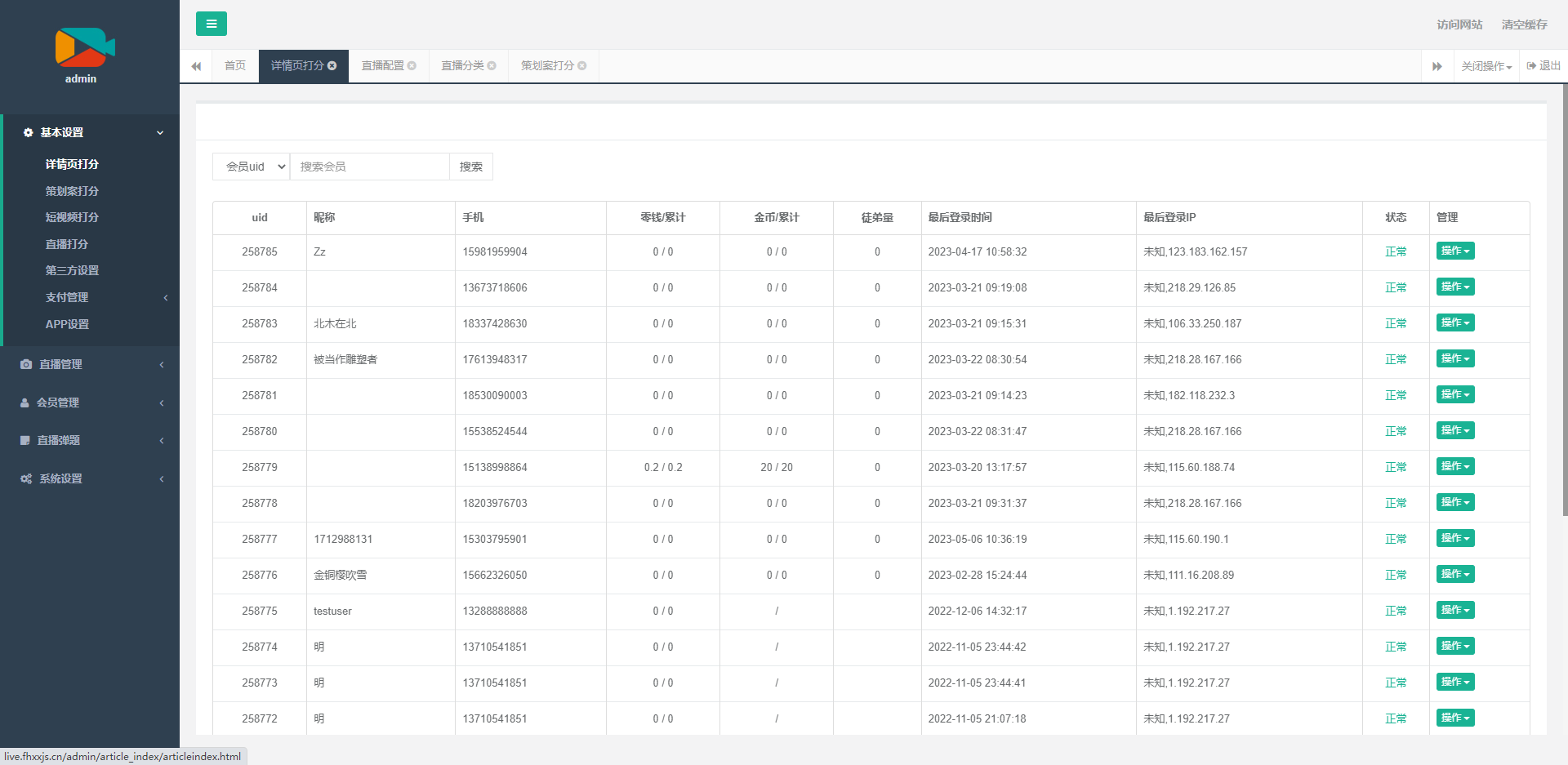The image size is (1568, 765).
Task: Expand the 会员管理 menu arrow
Action: (162, 403)
